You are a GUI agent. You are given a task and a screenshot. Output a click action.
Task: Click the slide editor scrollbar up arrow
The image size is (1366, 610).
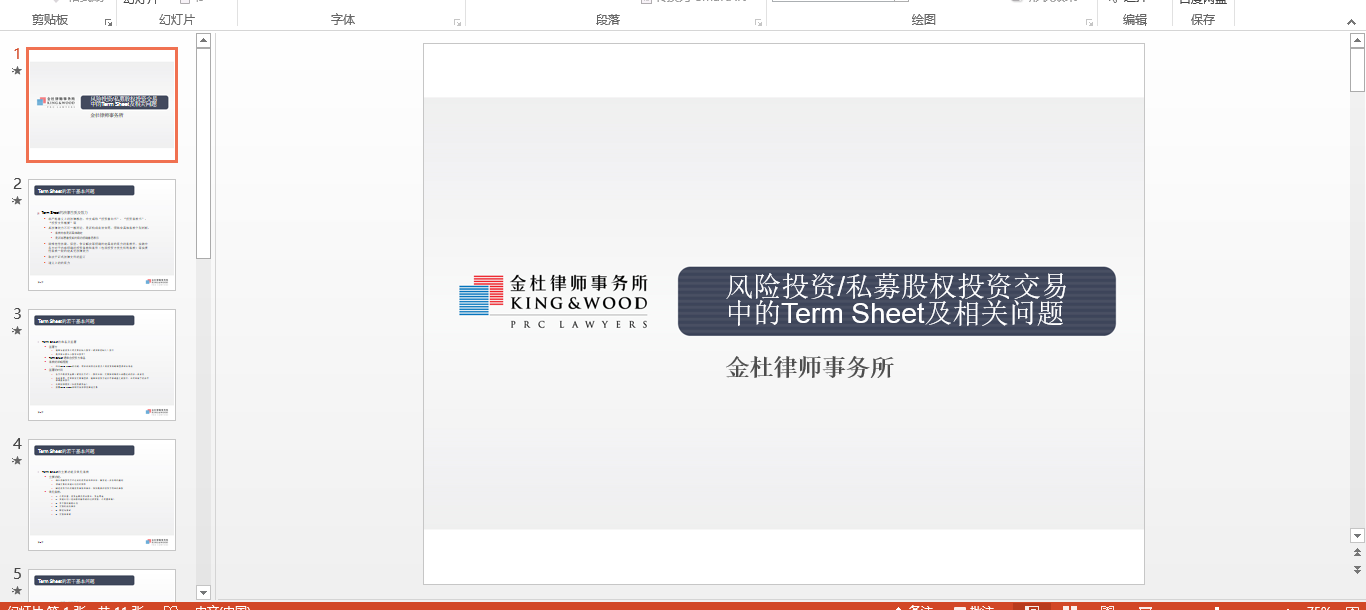click(x=1357, y=41)
